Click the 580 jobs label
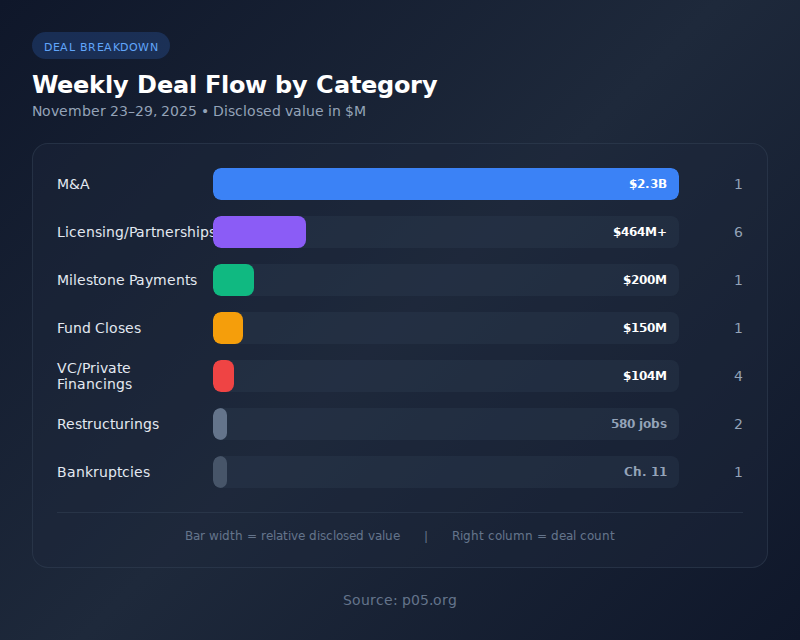This screenshot has width=800, height=640. pyautogui.click(x=639, y=424)
